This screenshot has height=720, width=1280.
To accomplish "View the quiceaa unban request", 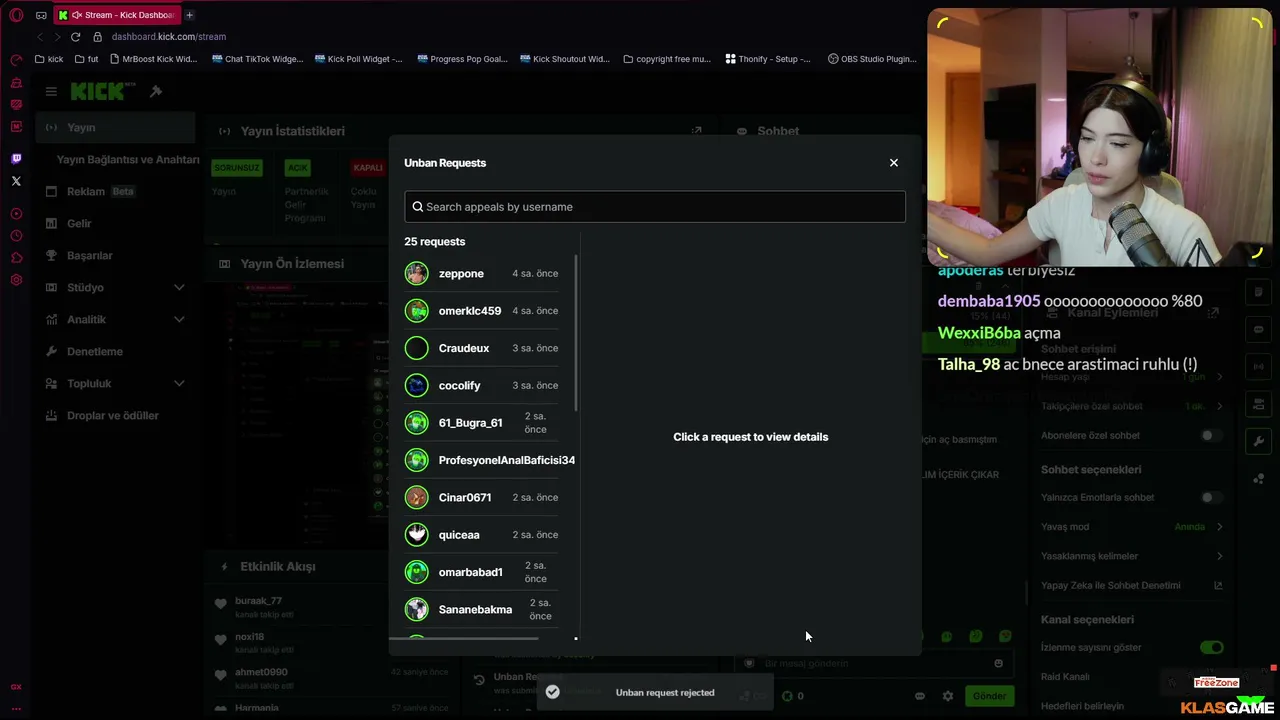I will 482,535.
